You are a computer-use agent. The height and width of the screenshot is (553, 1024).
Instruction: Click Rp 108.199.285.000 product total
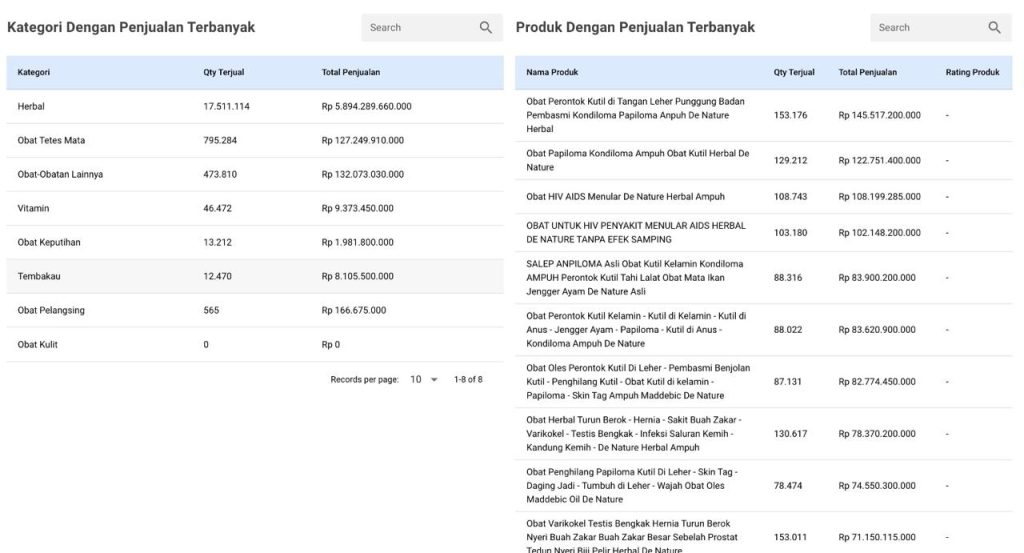[x=880, y=197]
